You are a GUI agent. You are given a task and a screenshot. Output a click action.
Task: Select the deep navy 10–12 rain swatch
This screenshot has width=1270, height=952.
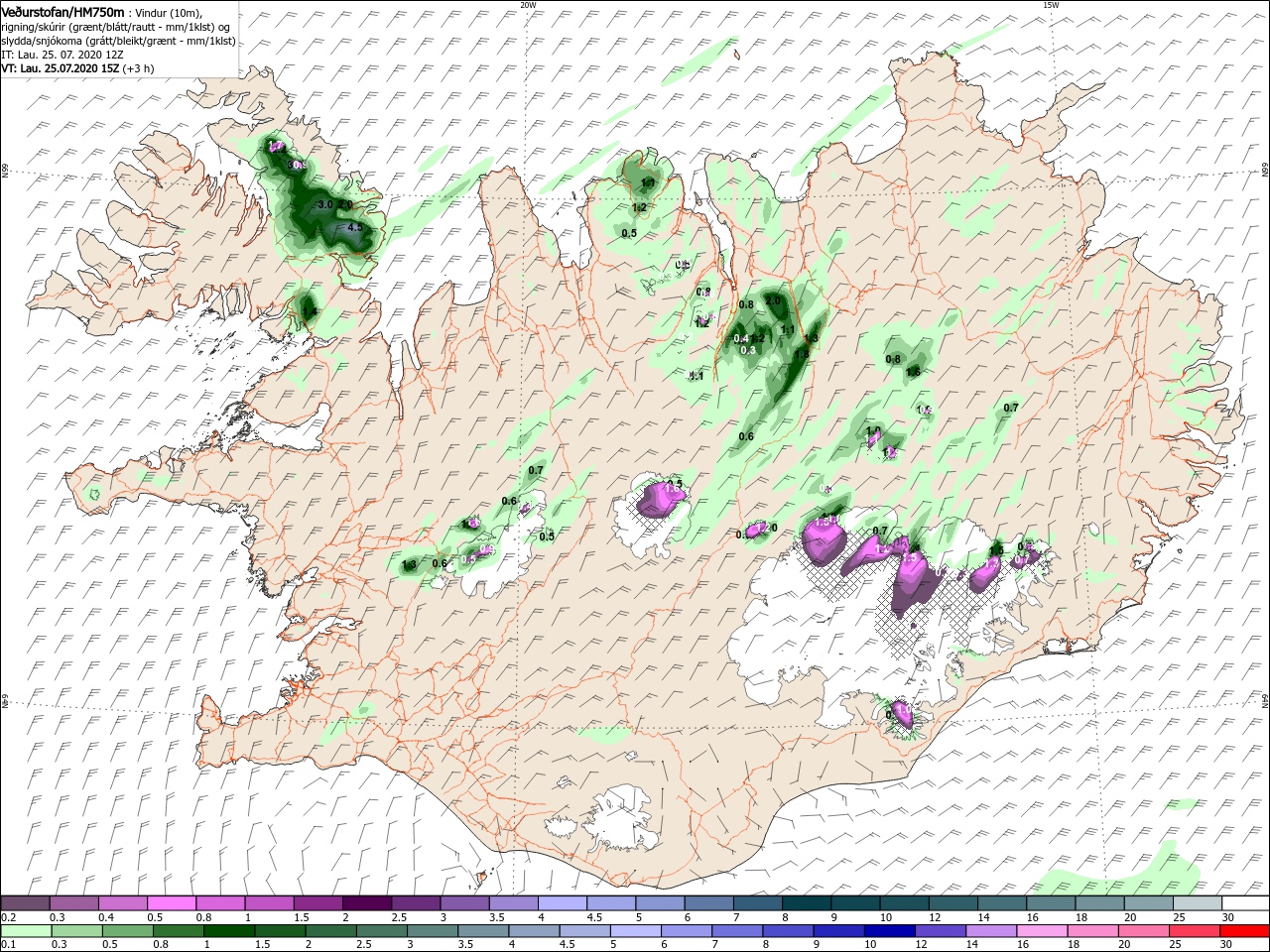(888, 930)
